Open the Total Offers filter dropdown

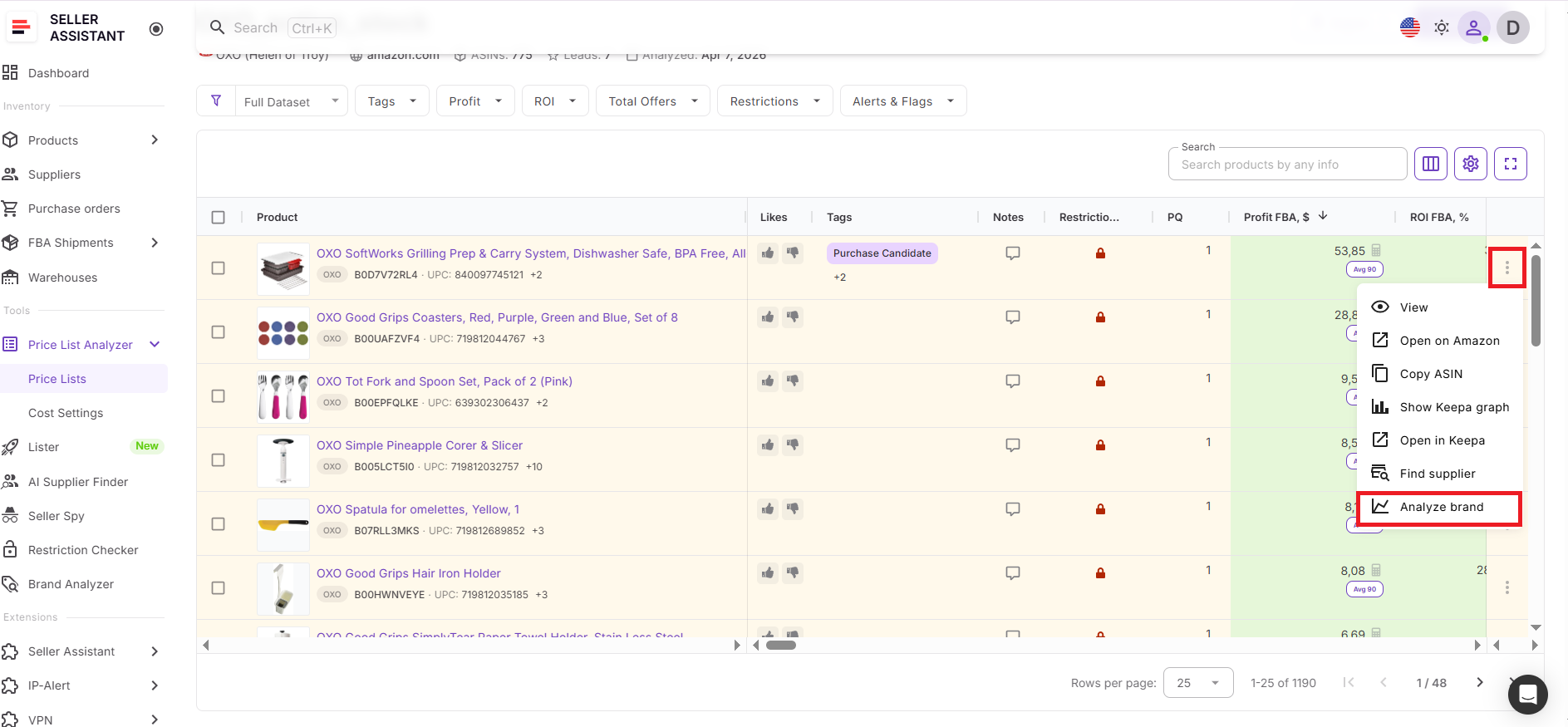(653, 101)
